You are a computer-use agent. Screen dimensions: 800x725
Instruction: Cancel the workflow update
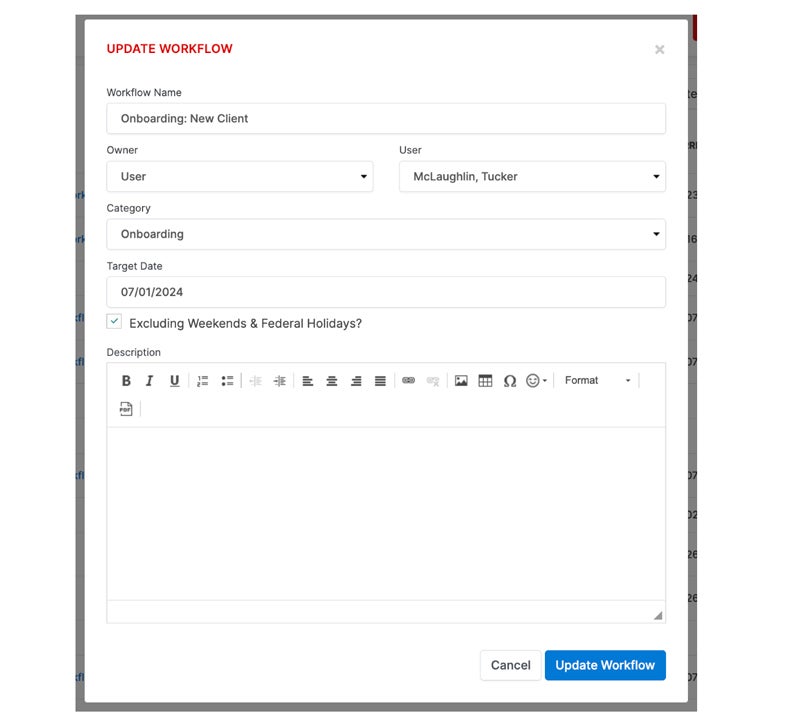point(510,665)
